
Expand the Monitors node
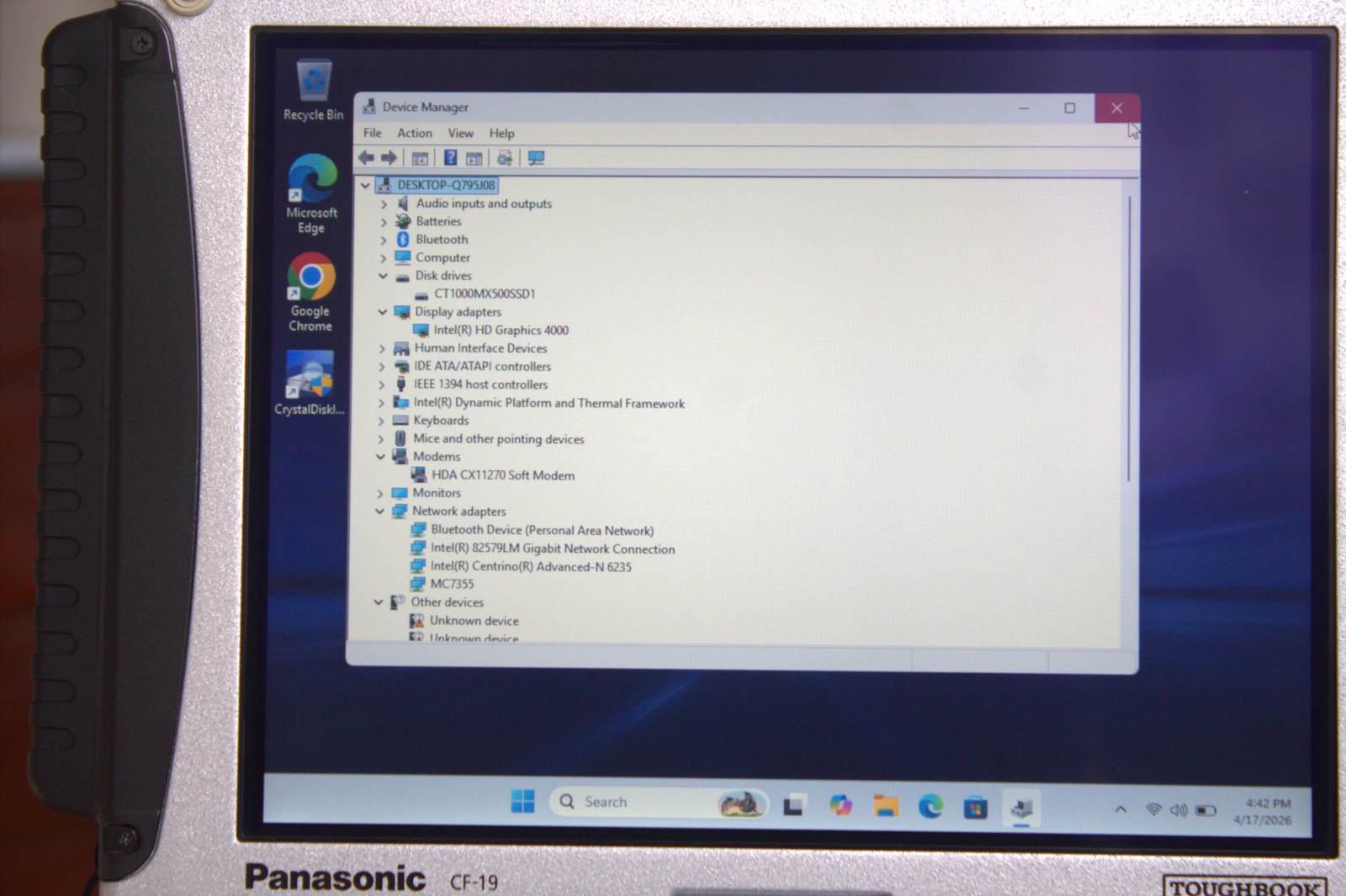[x=380, y=494]
